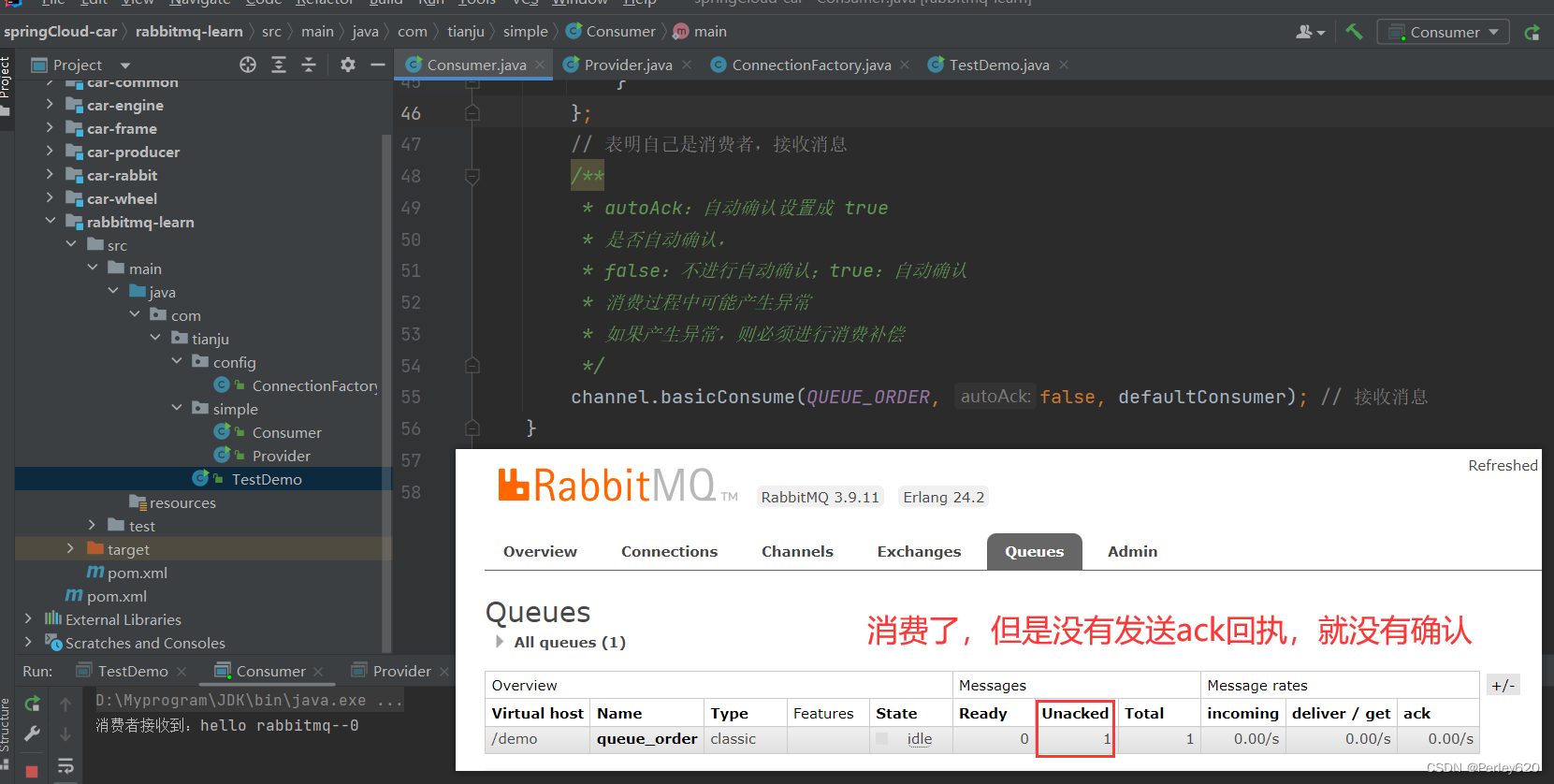The height and width of the screenshot is (784, 1554).
Task: Select the resources folder
Action: tap(172, 502)
